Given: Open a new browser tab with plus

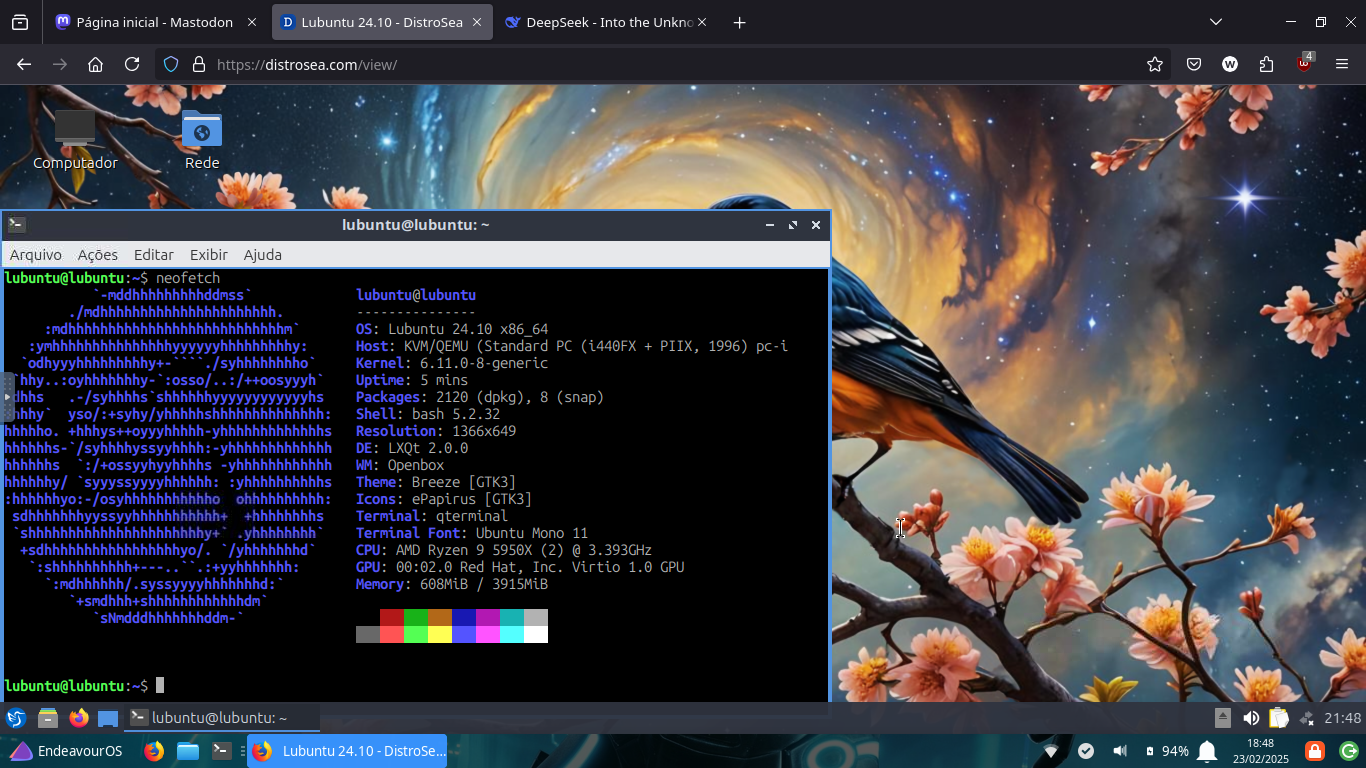Looking at the screenshot, I should (x=739, y=22).
